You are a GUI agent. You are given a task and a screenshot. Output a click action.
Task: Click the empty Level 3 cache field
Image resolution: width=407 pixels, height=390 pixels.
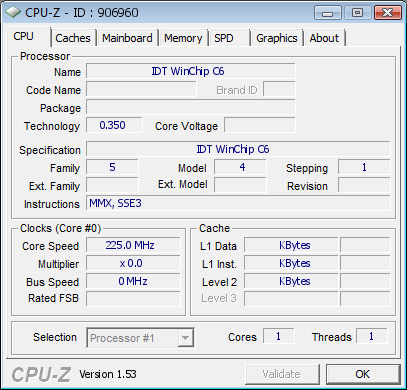pyautogui.click(x=291, y=298)
